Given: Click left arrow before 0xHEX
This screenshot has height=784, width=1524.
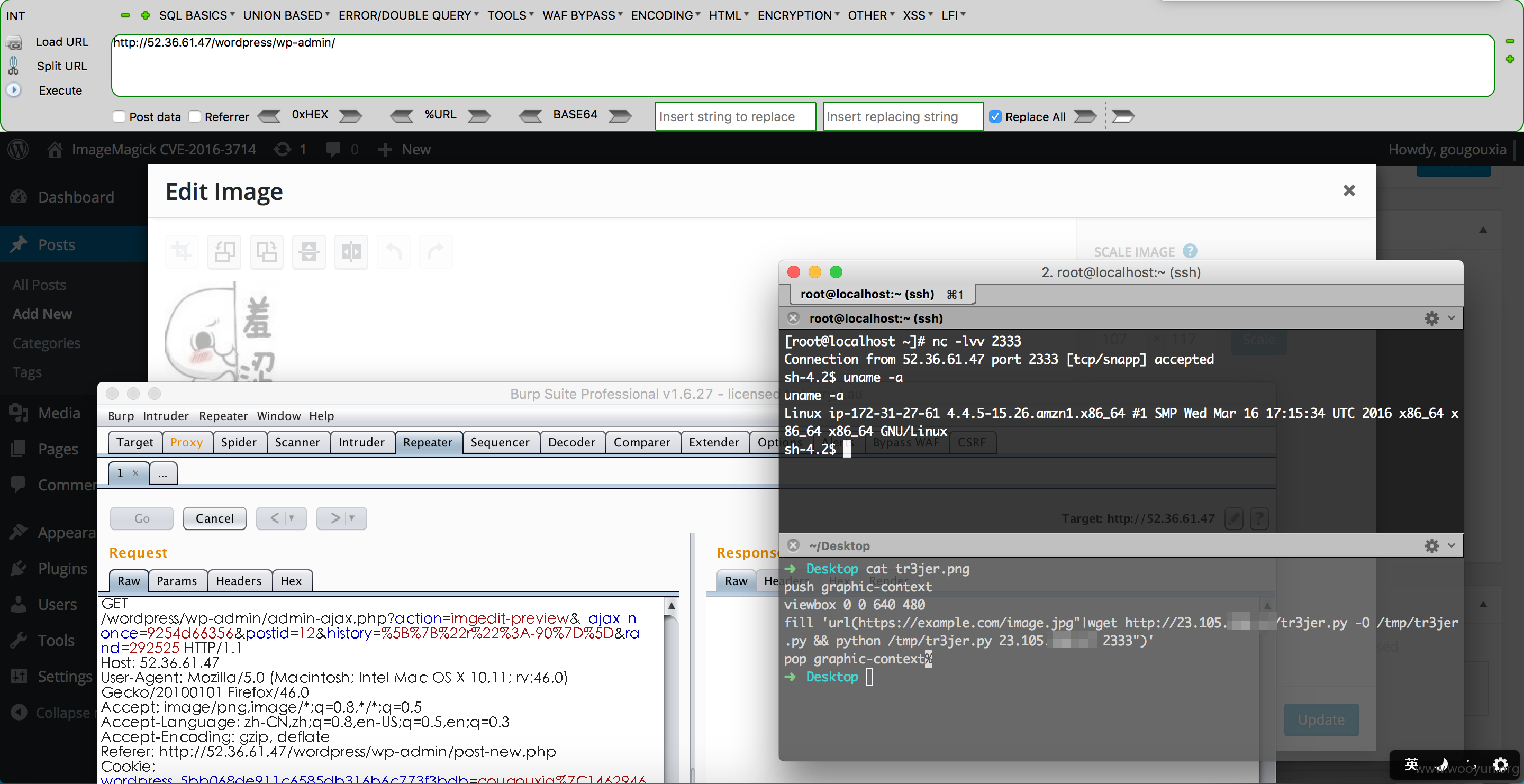Looking at the screenshot, I should 270,116.
